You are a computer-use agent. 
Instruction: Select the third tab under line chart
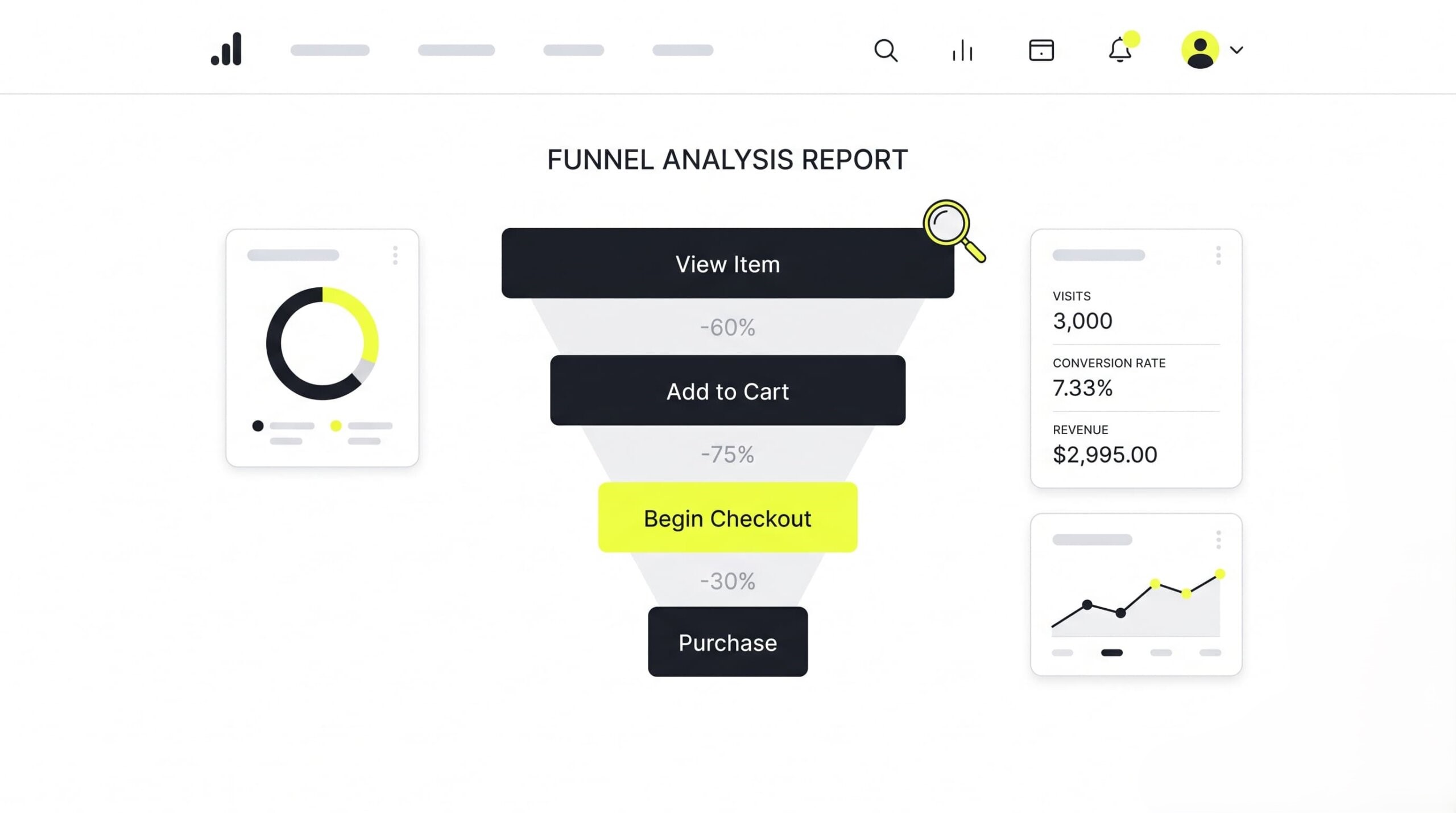pyautogui.click(x=1161, y=653)
